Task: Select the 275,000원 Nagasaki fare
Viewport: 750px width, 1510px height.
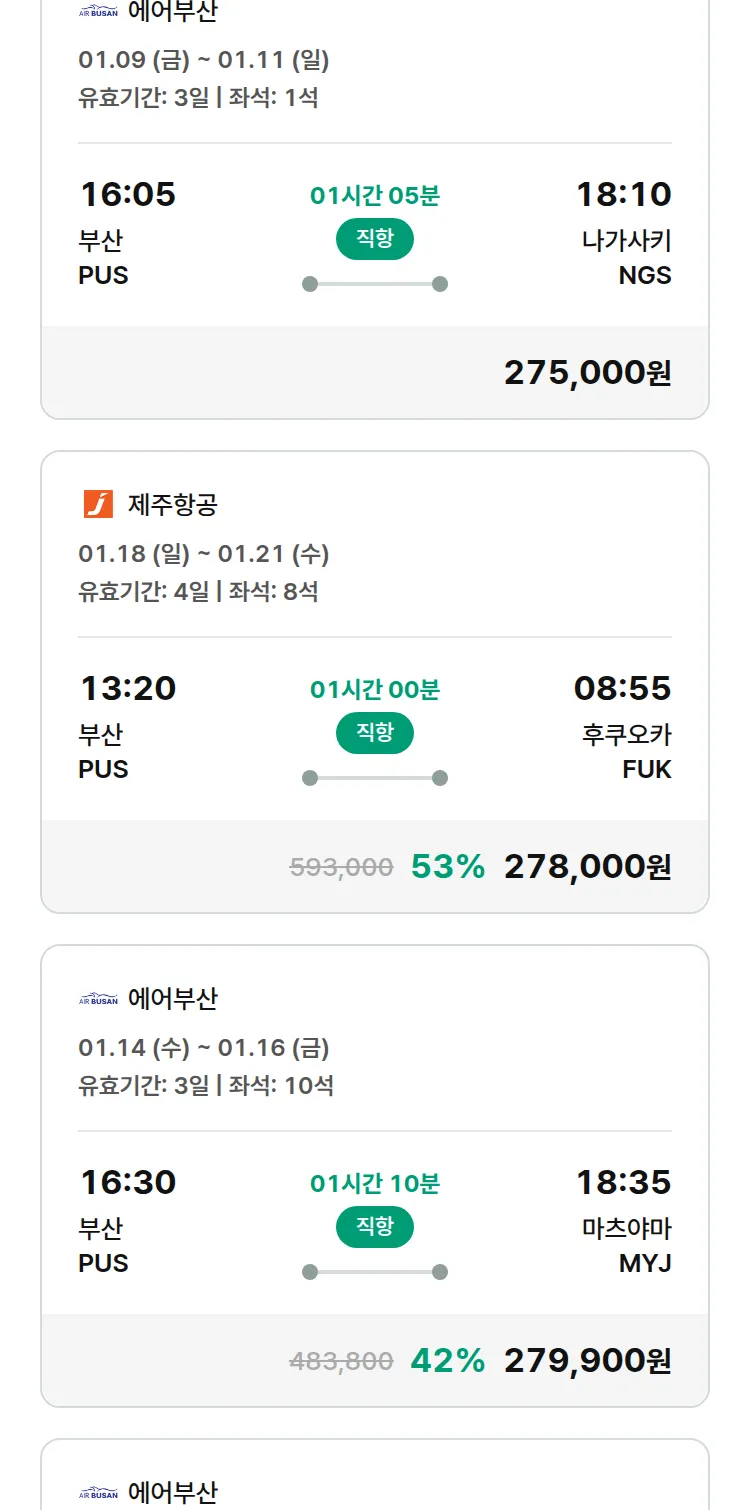Action: [x=587, y=372]
